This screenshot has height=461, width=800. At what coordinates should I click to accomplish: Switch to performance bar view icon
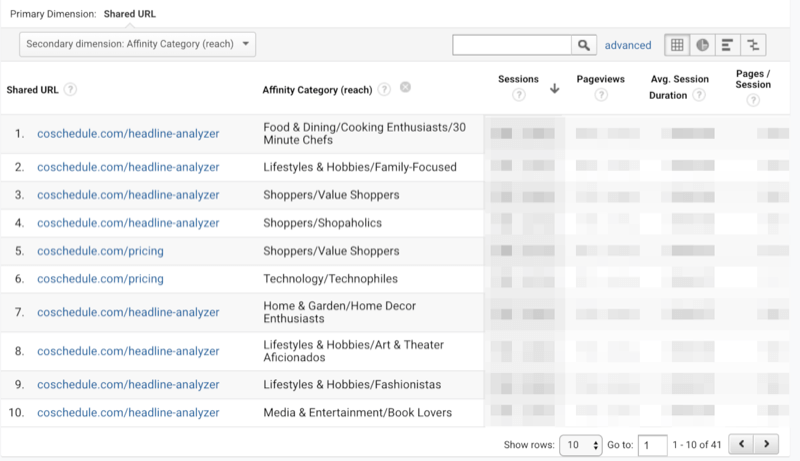click(x=728, y=45)
